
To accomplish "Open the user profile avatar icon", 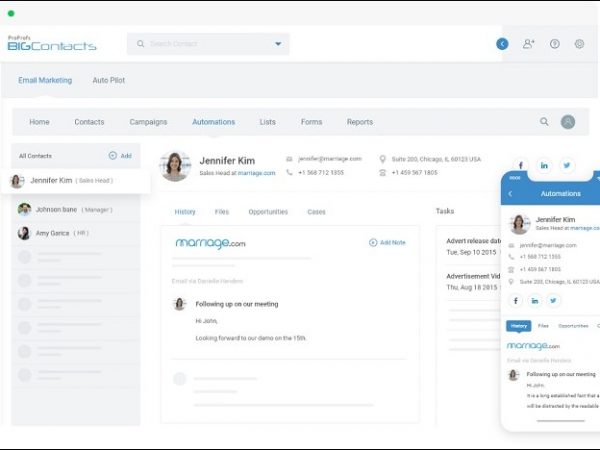I will click(x=568, y=122).
